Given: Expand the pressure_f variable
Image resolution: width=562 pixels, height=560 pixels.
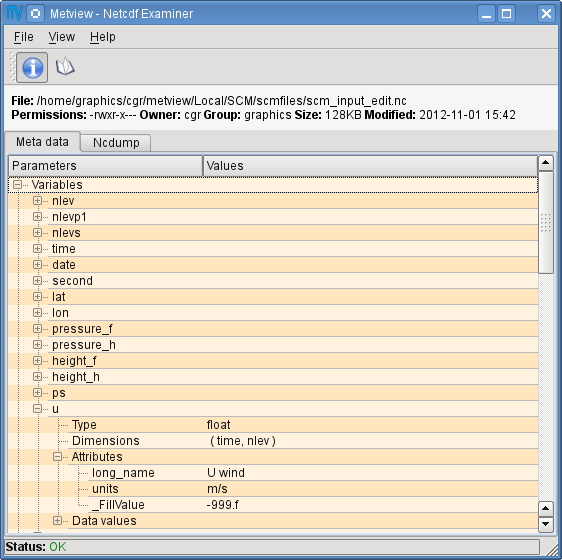Looking at the screenshot, I should (37, 328).
